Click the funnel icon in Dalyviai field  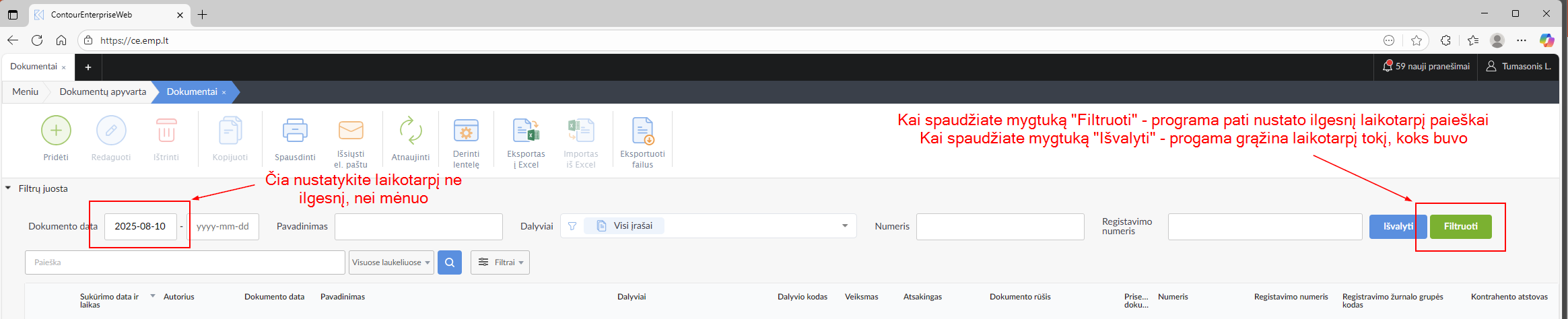click(x=572, y=226)
